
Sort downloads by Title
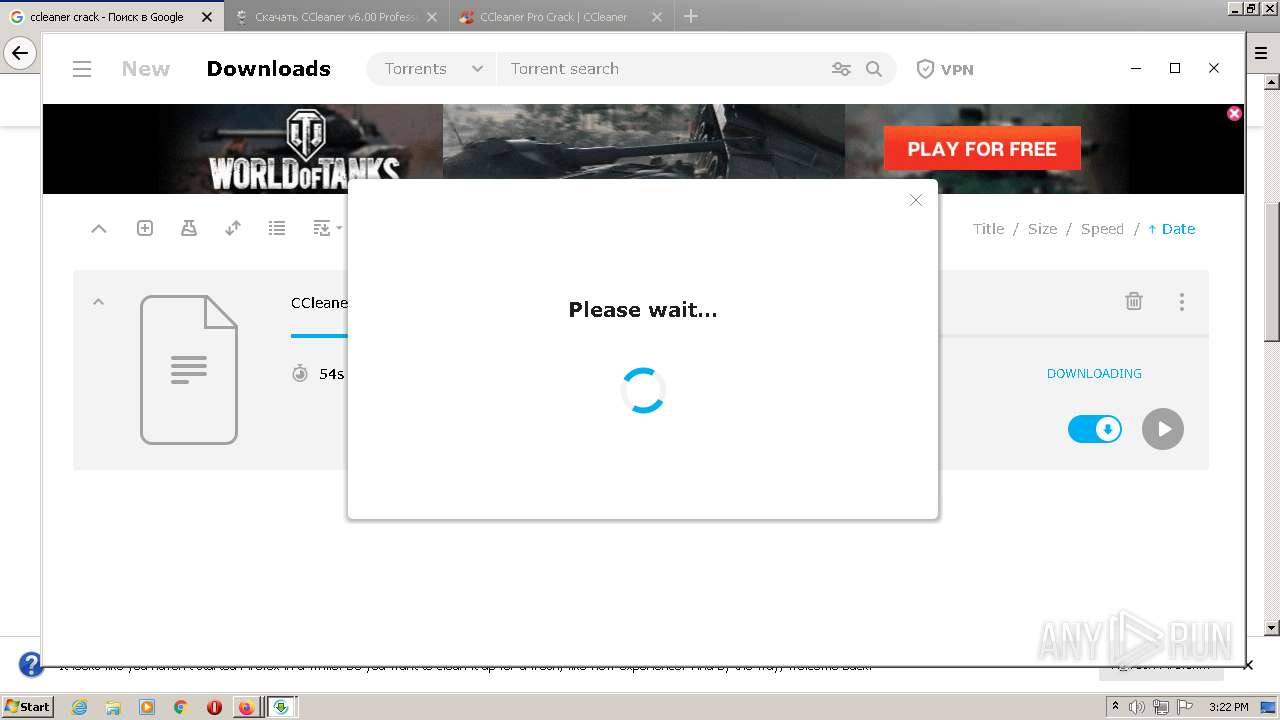point(988,229)
